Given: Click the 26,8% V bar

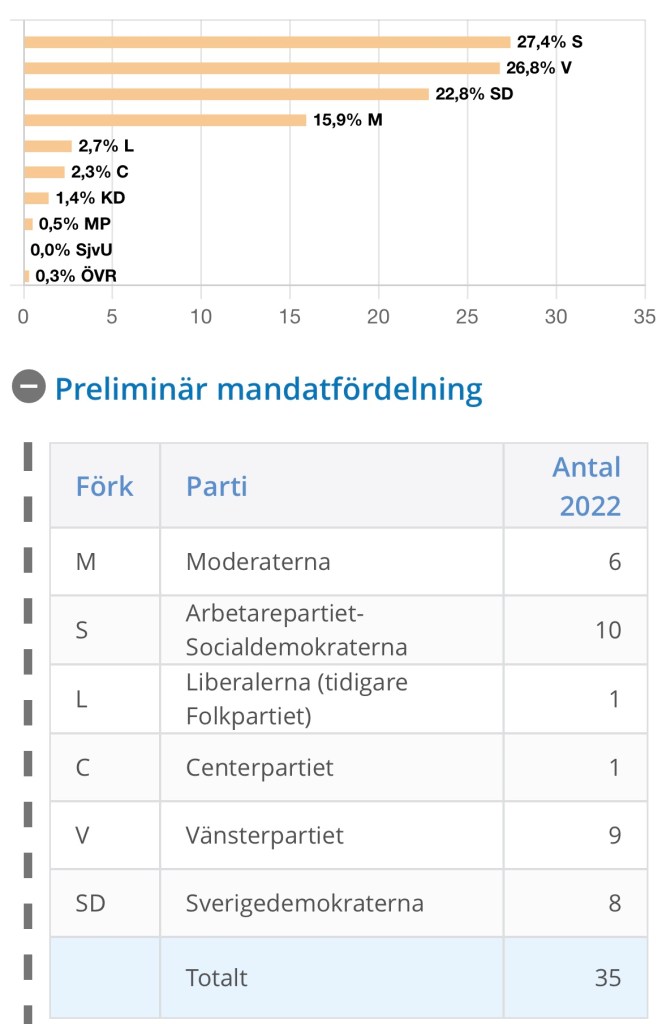Looking at the screenshot, I should [262, 68].
